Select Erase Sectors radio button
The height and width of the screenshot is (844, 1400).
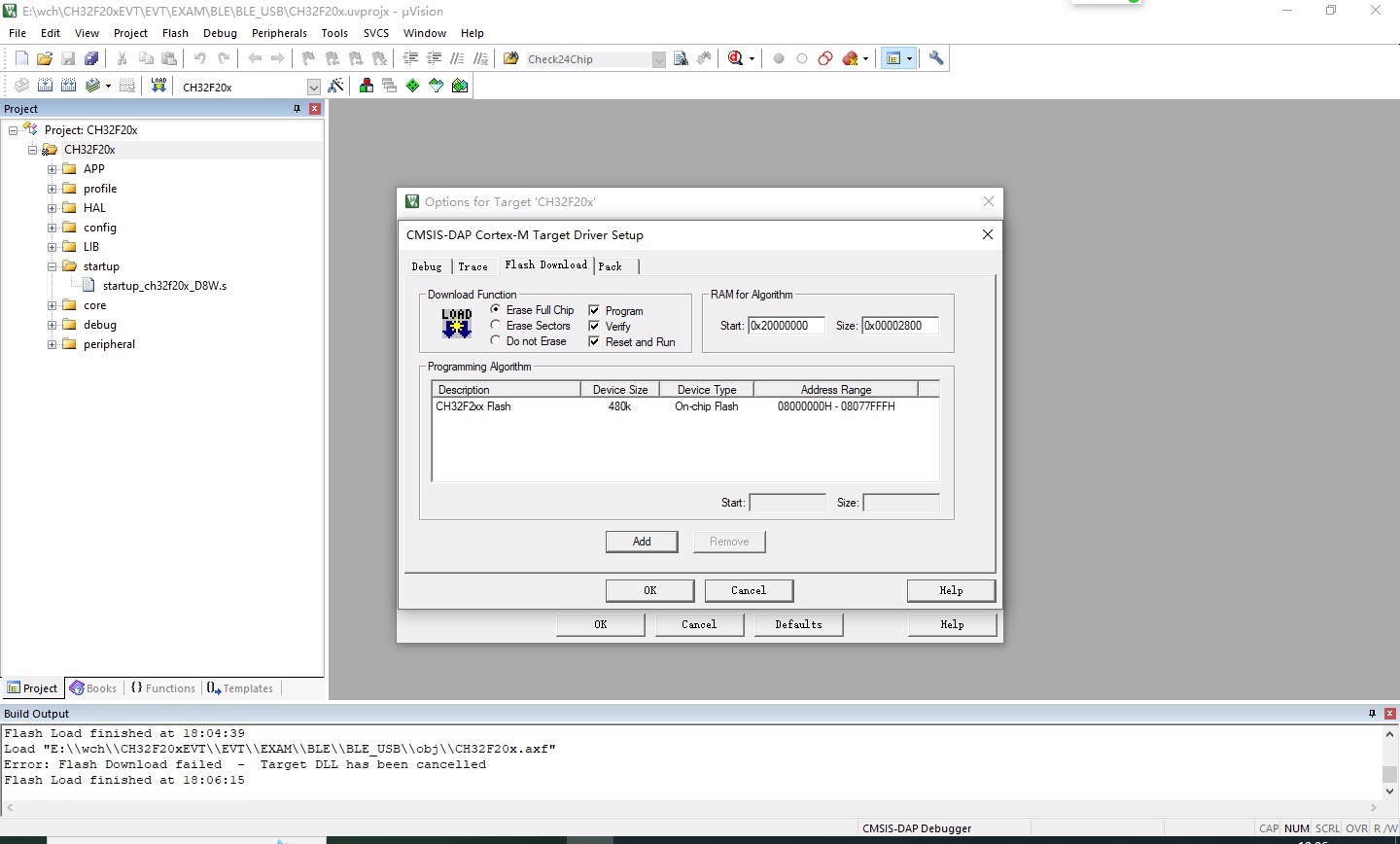(x=496, y=325)
